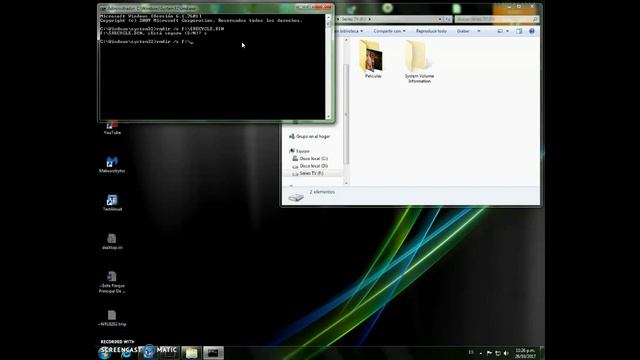Open the volume speaker tray icon

coord(506,353)
